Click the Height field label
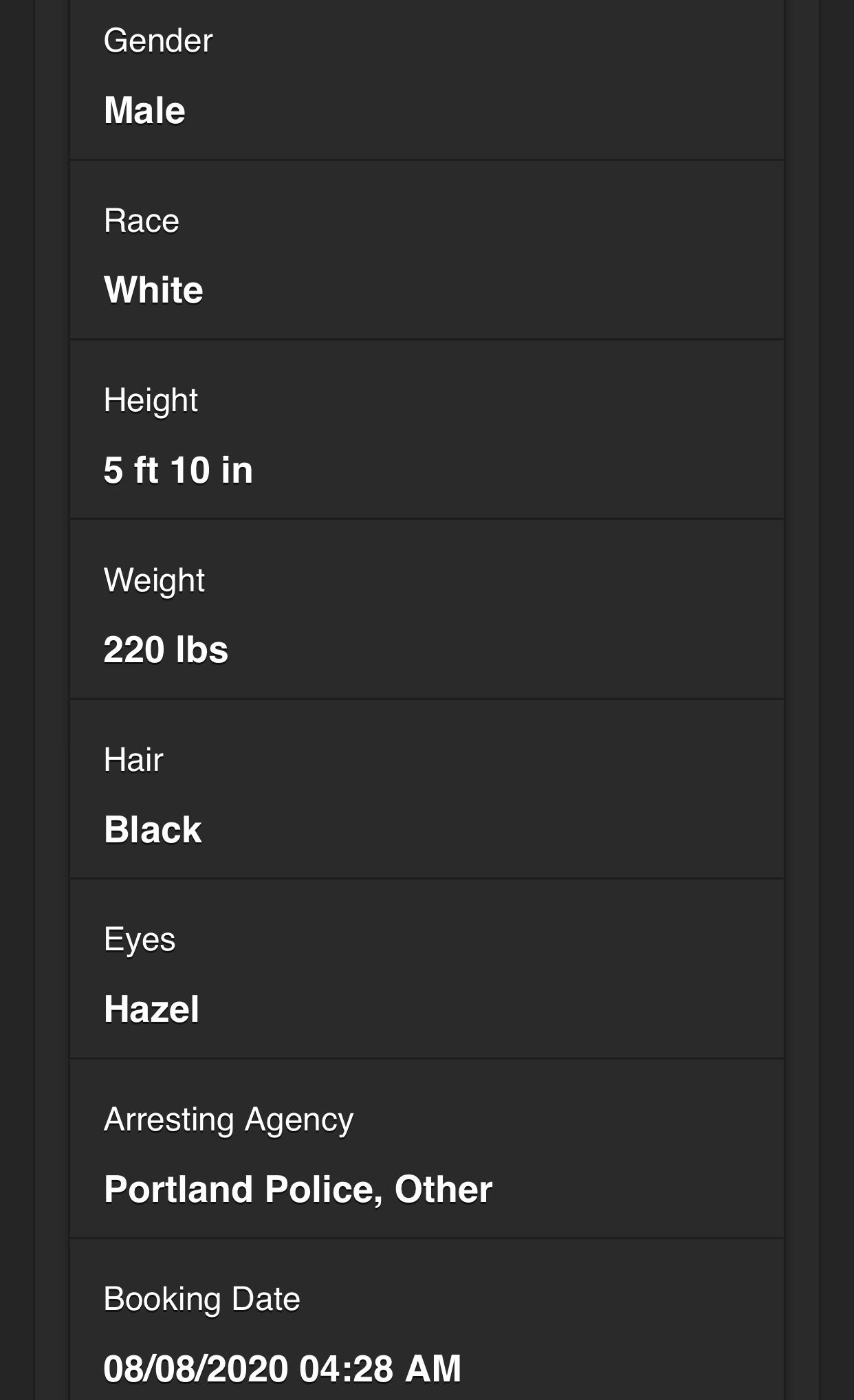The image size is (854, 1400). coord(151,400)
